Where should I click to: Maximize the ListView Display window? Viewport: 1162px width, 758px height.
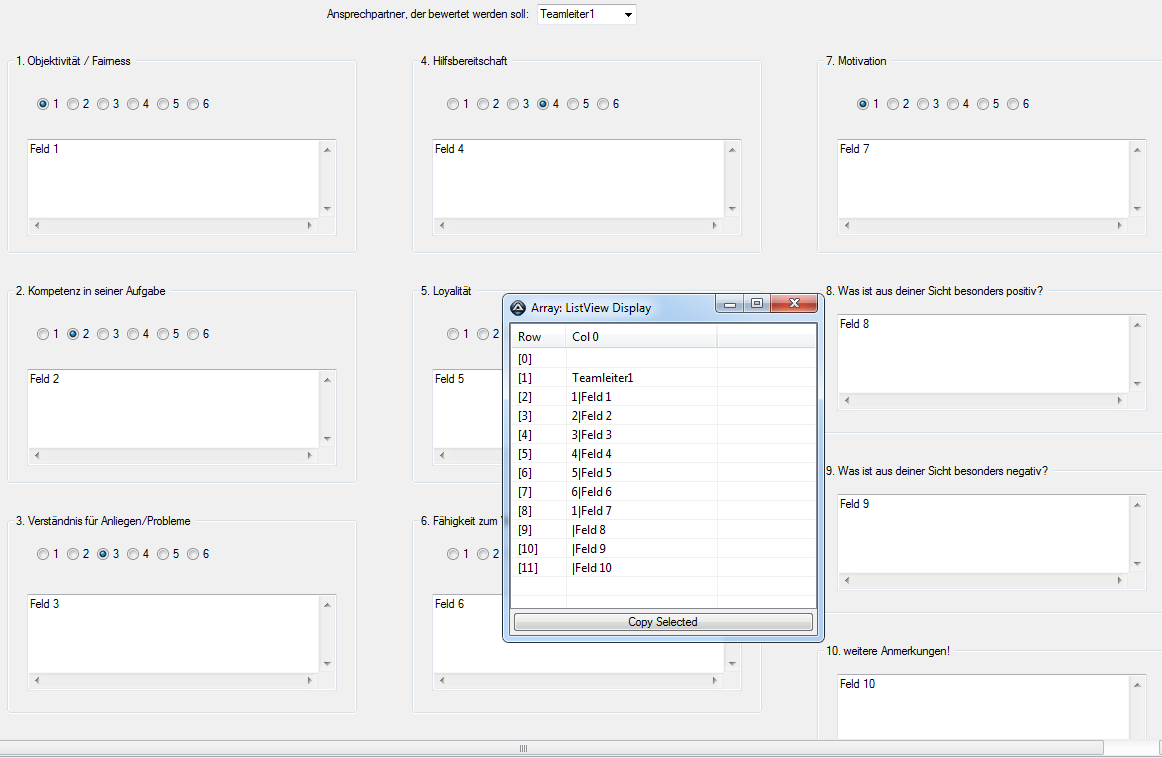(757, 304)
